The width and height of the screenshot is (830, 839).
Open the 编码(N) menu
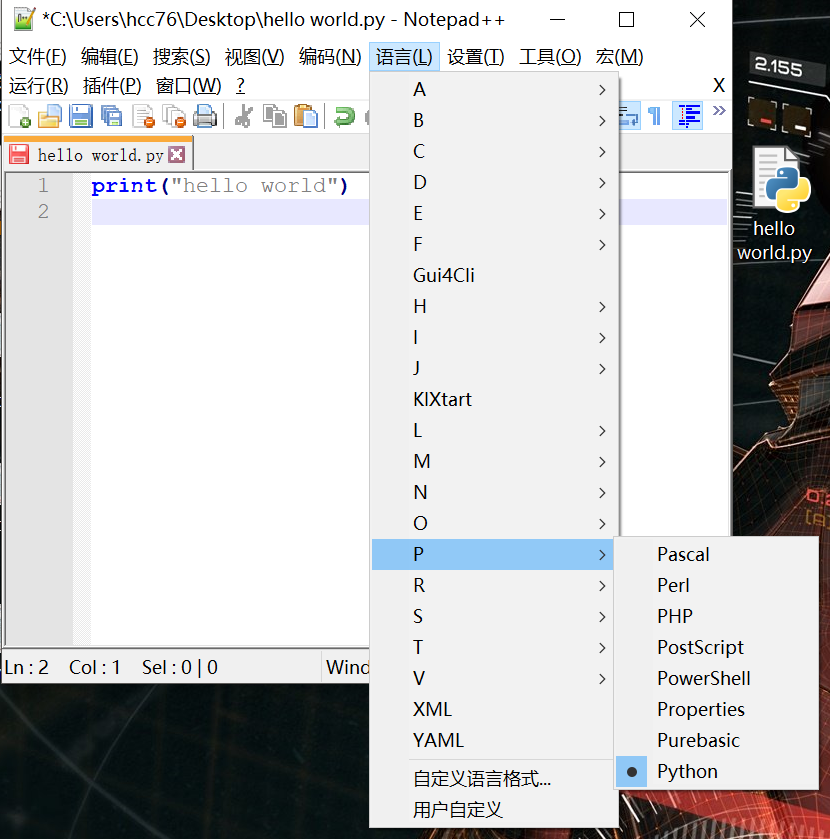pos(330,56)
